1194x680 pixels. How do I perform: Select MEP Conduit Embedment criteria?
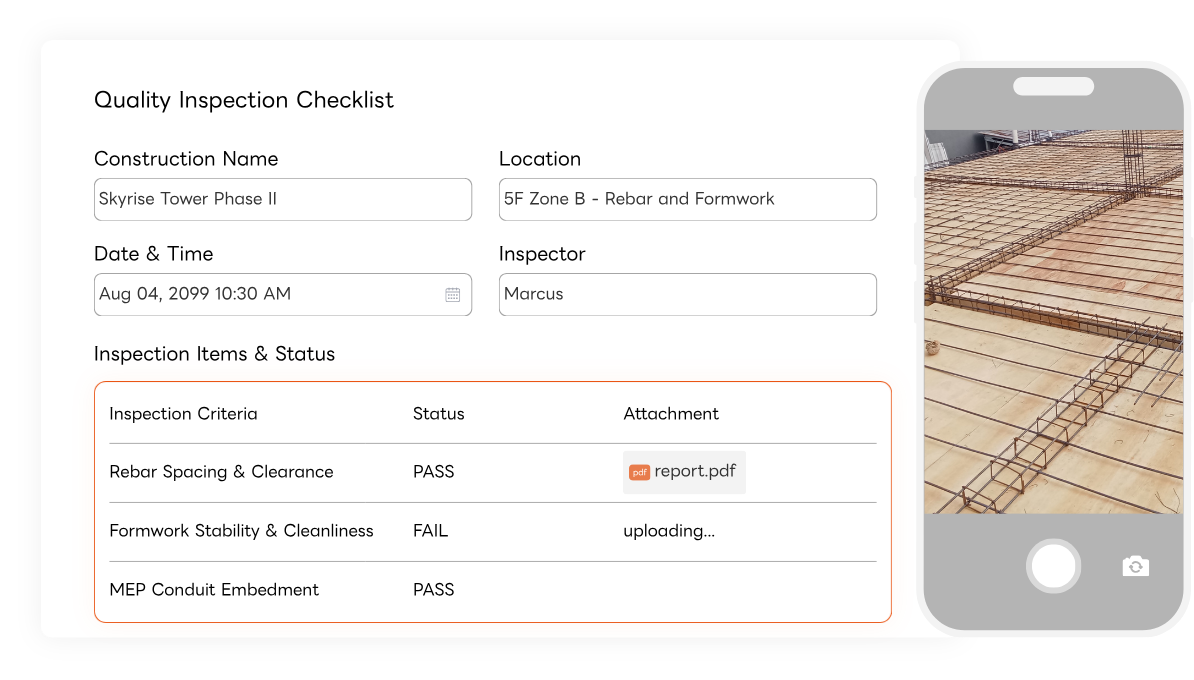[214, 590]
